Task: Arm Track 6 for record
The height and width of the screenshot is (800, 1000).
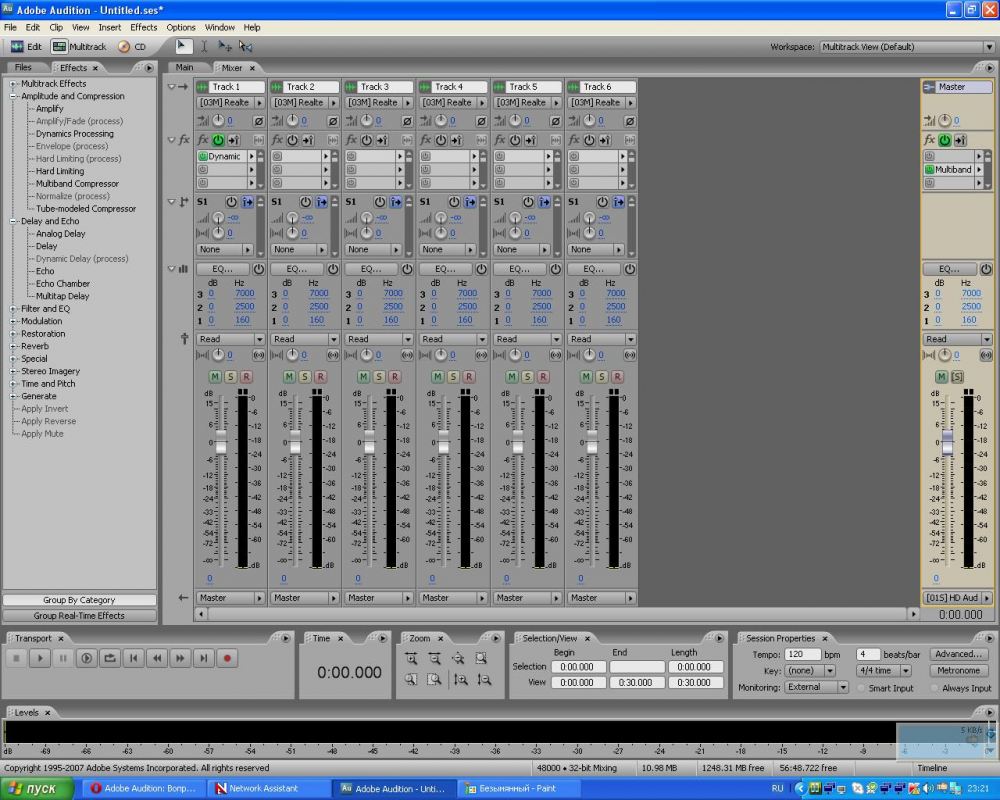Action: pyautogui.click(x=617, y=377)
